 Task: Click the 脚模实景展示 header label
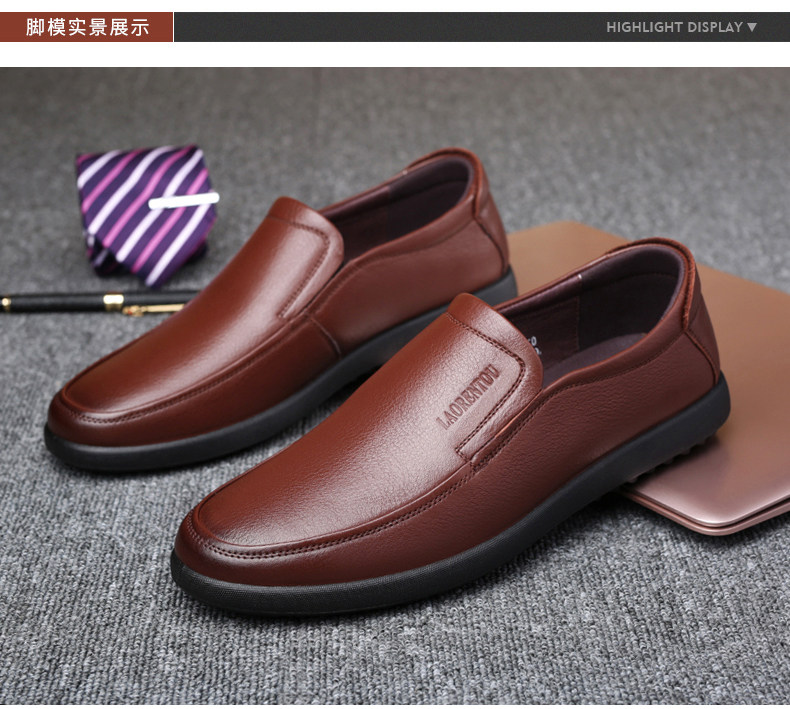87,27
